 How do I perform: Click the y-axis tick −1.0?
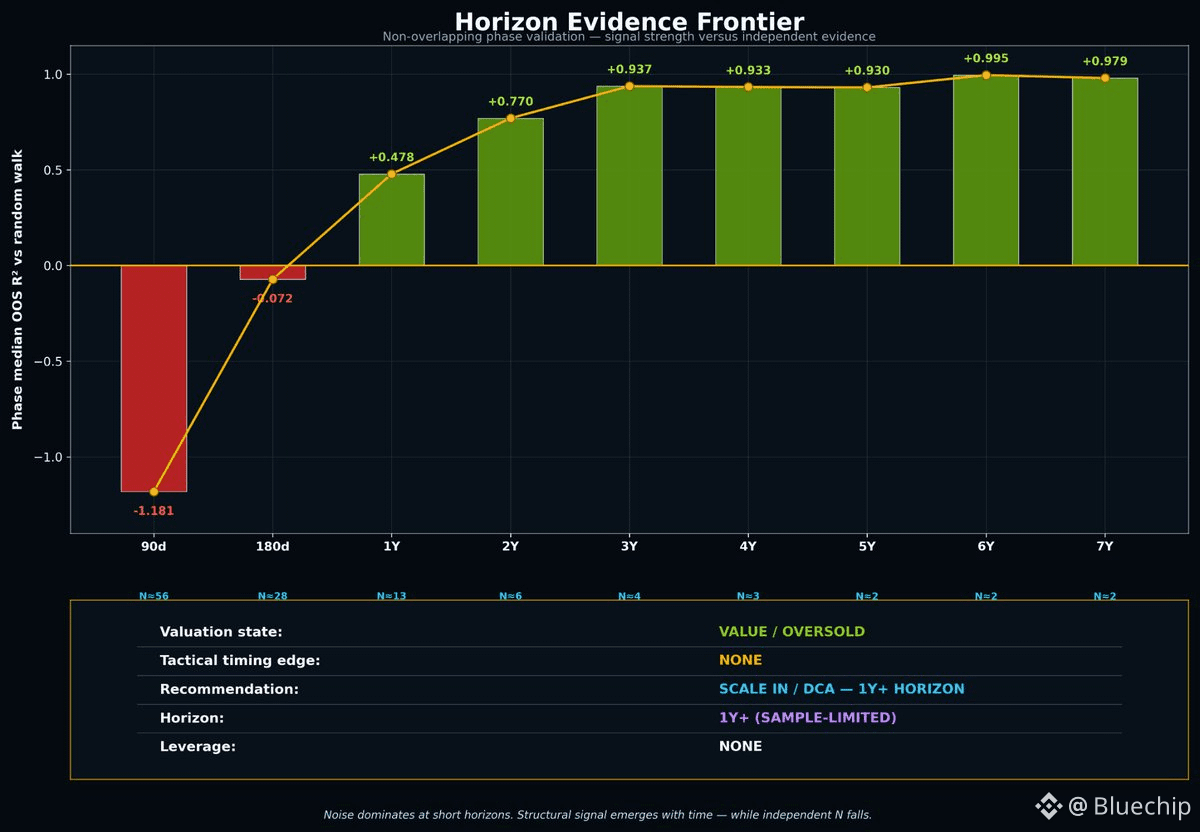49,457
